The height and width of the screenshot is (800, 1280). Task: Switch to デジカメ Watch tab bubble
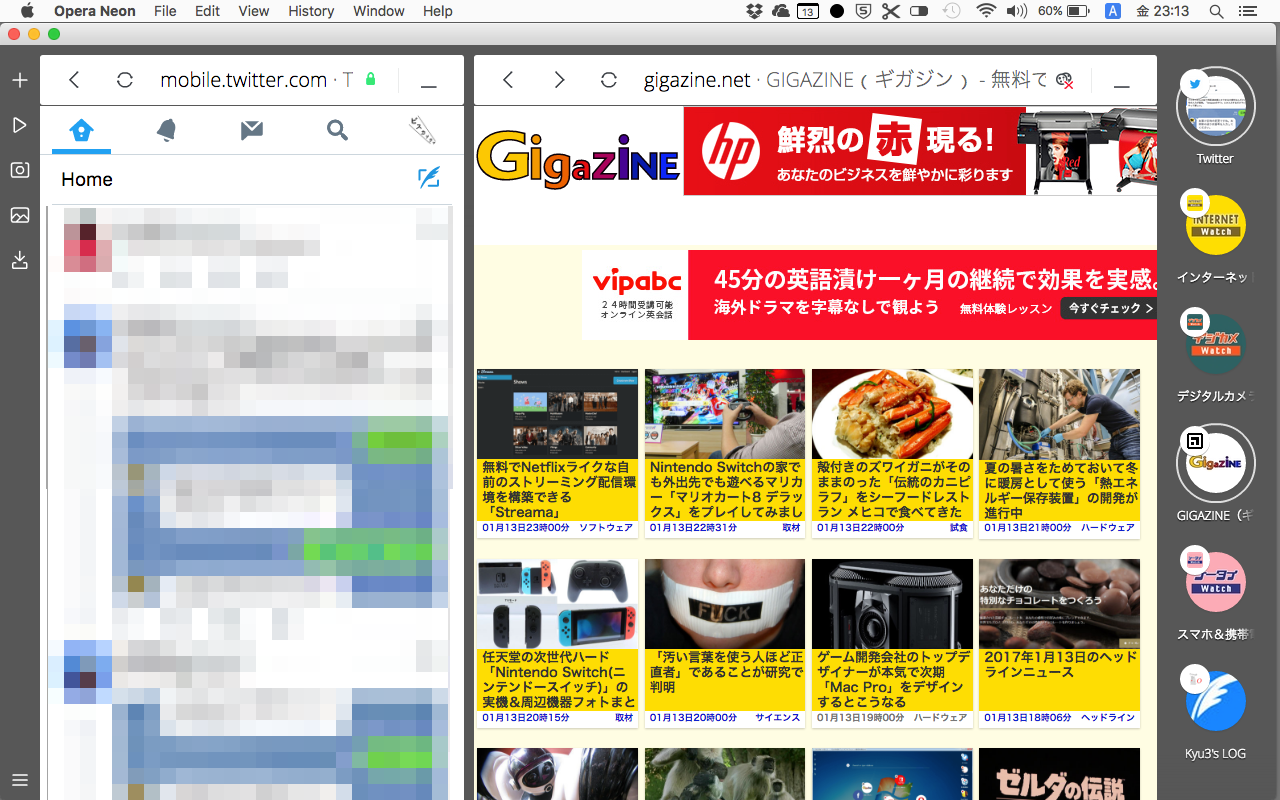(1215, 344)
